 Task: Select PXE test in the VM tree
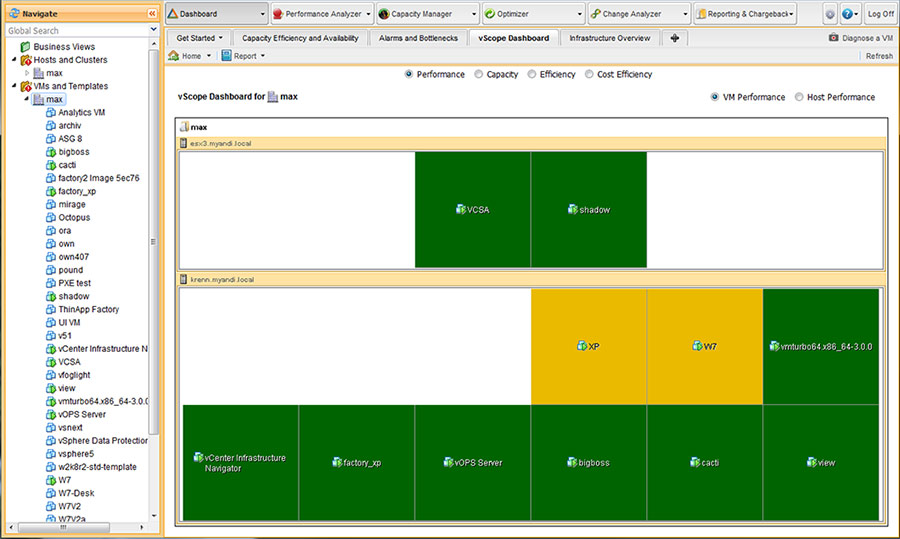75,283
